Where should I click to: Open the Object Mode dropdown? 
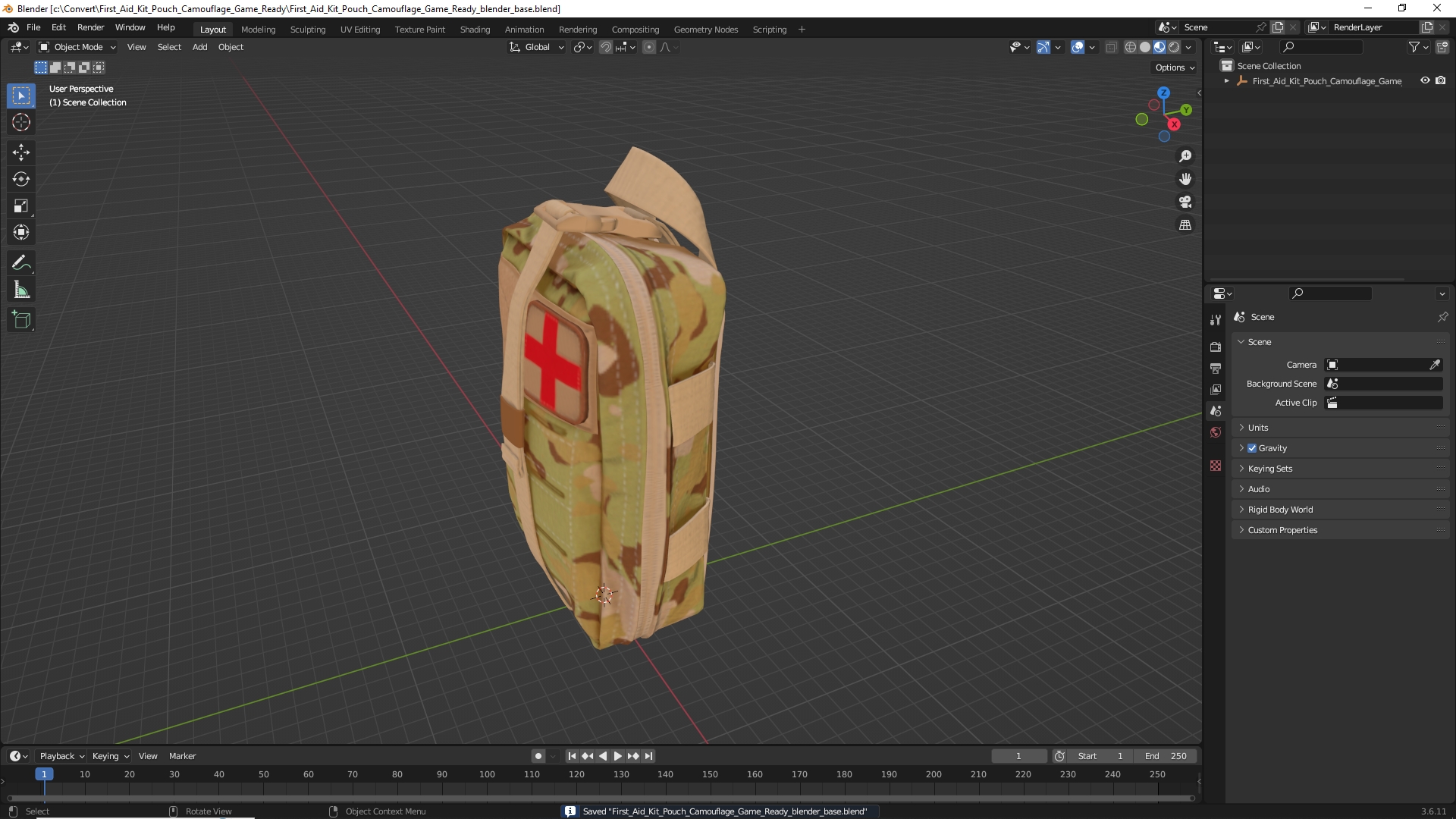[x=77, y=47]
